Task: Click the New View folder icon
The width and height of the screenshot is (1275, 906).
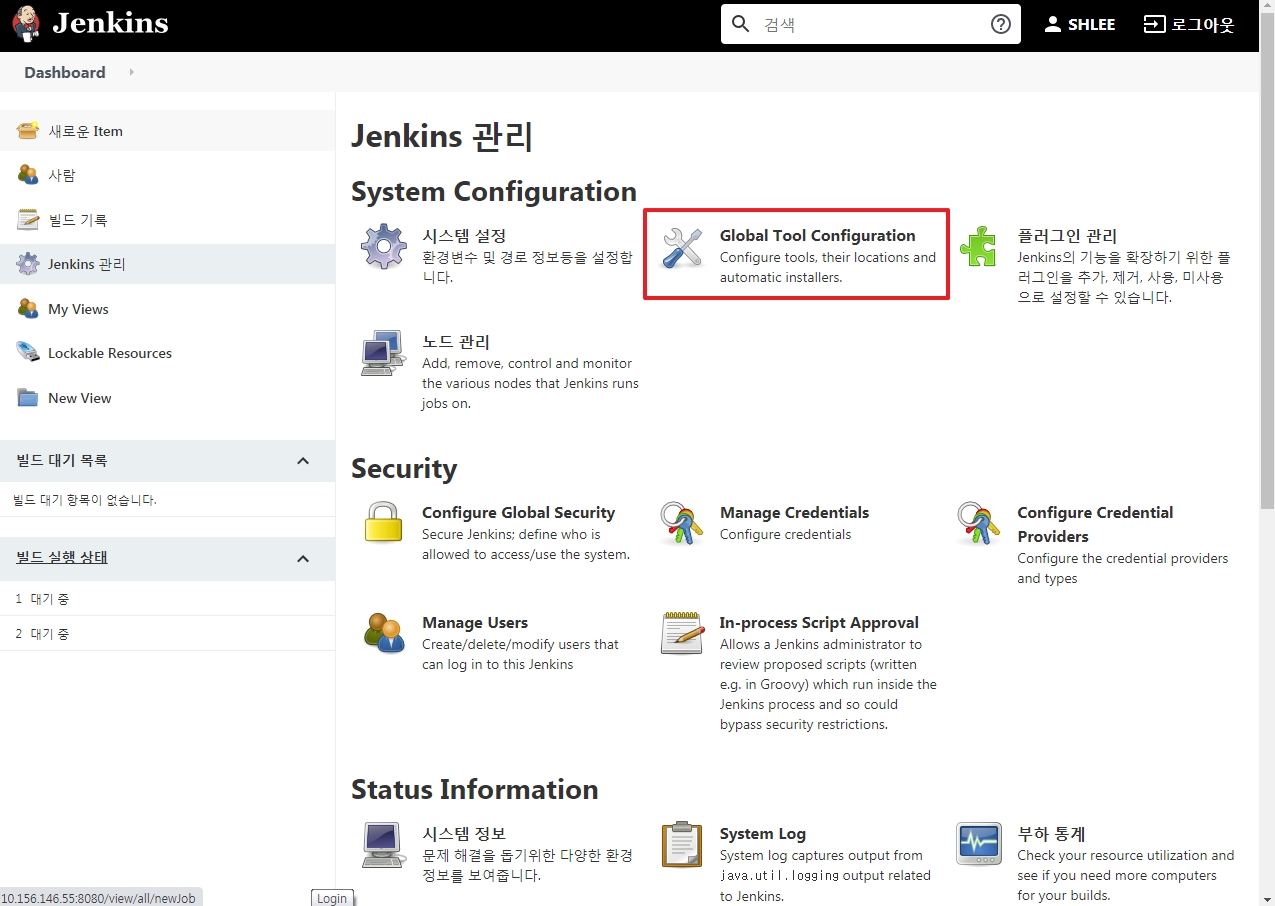Action: click(x=28, y=398)
